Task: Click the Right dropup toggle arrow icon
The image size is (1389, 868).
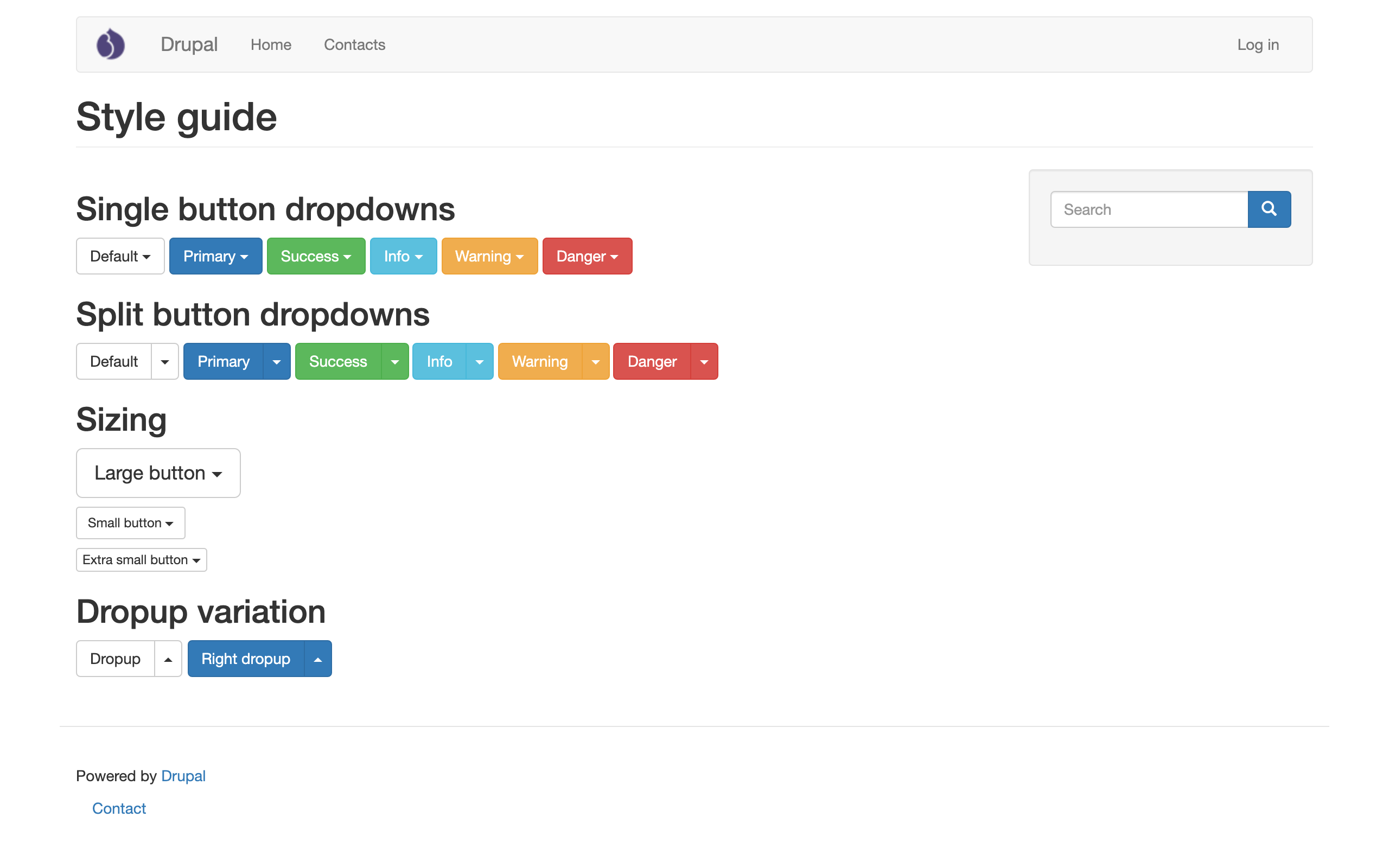Action: [x=318, y=659]
